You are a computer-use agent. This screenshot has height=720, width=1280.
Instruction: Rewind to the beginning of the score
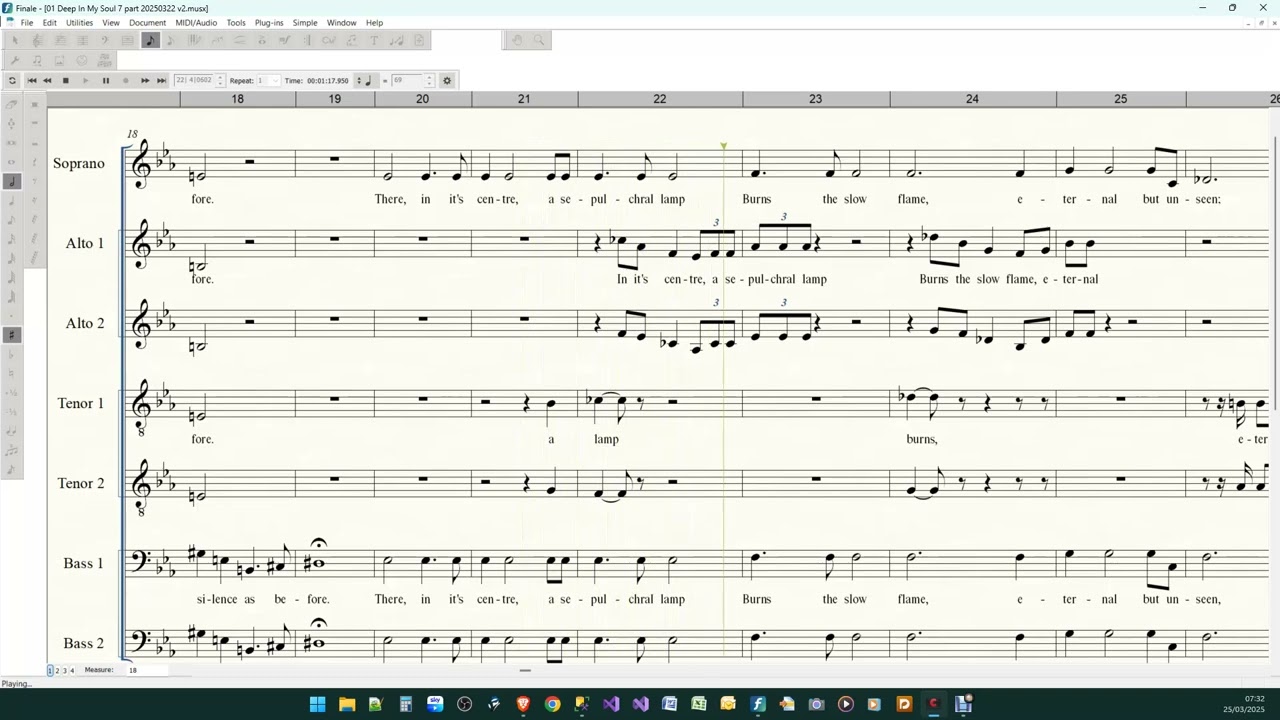click(x=32, y=80)
